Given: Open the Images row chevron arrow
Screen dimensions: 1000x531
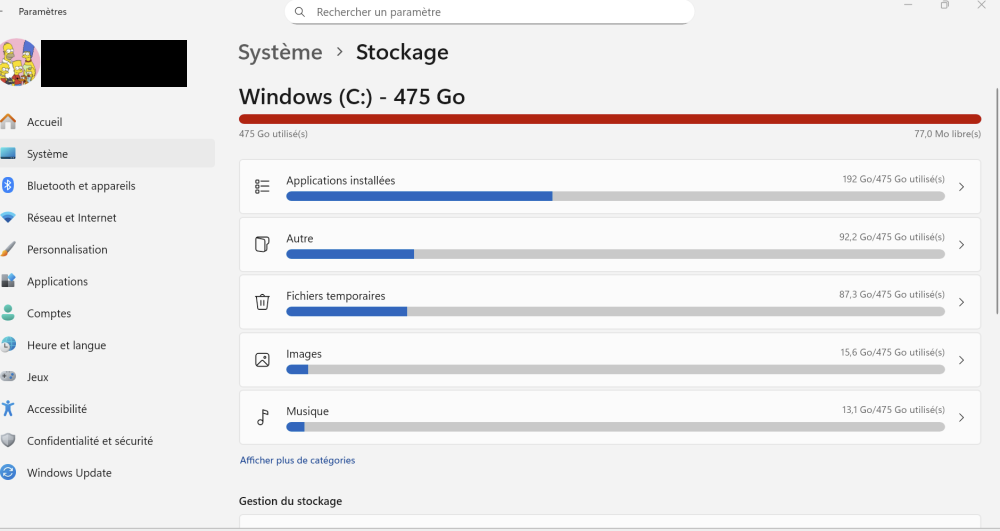Looking at the screenshot, I should (x=961, y=360).
